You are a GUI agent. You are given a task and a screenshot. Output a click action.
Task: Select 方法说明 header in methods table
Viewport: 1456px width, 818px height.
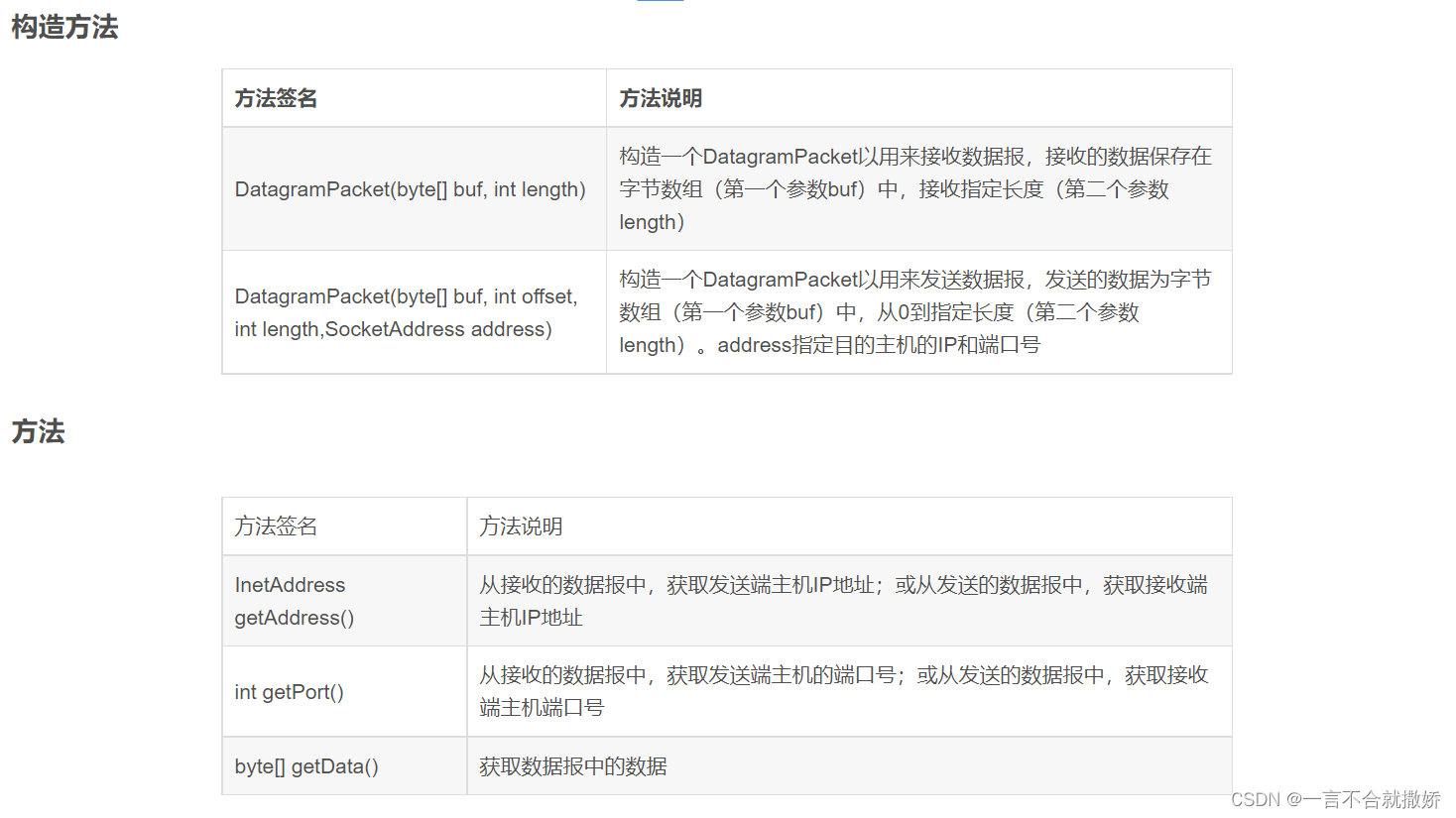pyautogui.click(x=521, y=526)
